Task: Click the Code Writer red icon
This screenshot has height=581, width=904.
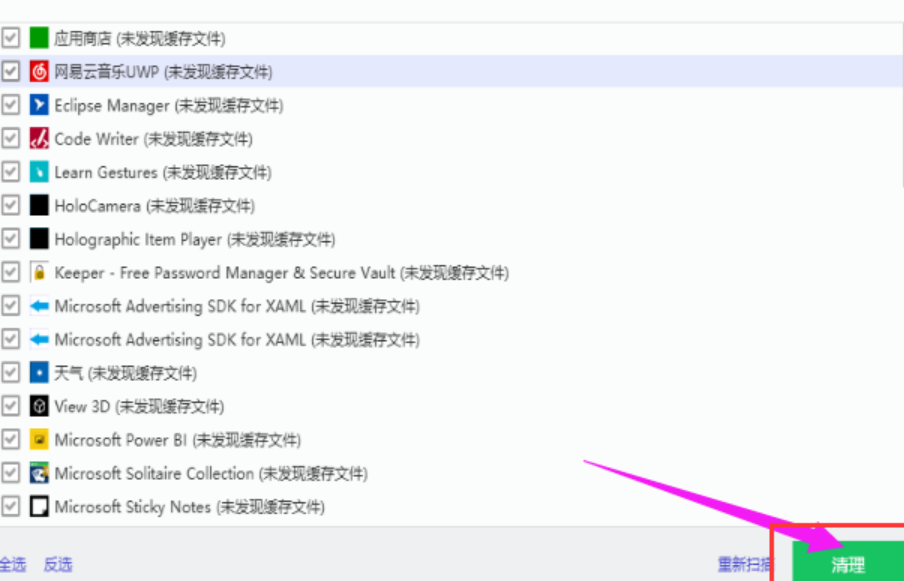Action: (39, 139)
